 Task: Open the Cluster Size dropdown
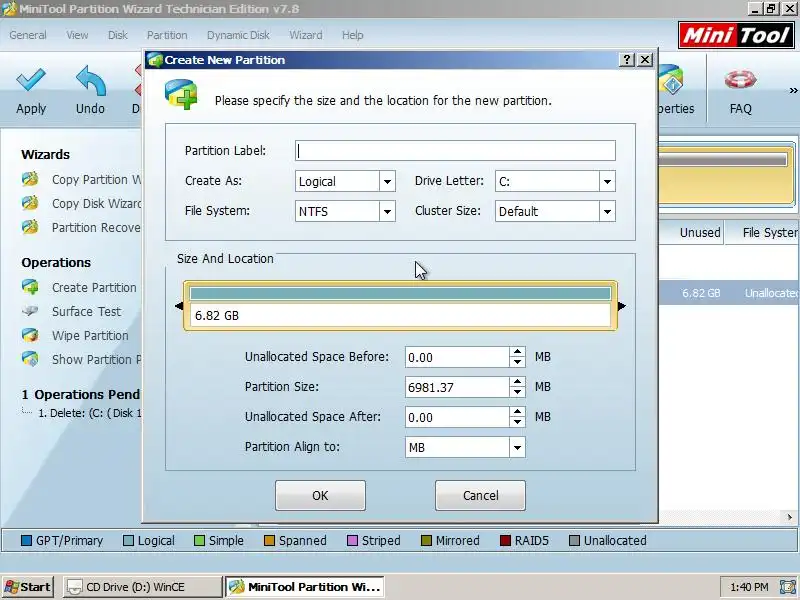tap(607, 211)
